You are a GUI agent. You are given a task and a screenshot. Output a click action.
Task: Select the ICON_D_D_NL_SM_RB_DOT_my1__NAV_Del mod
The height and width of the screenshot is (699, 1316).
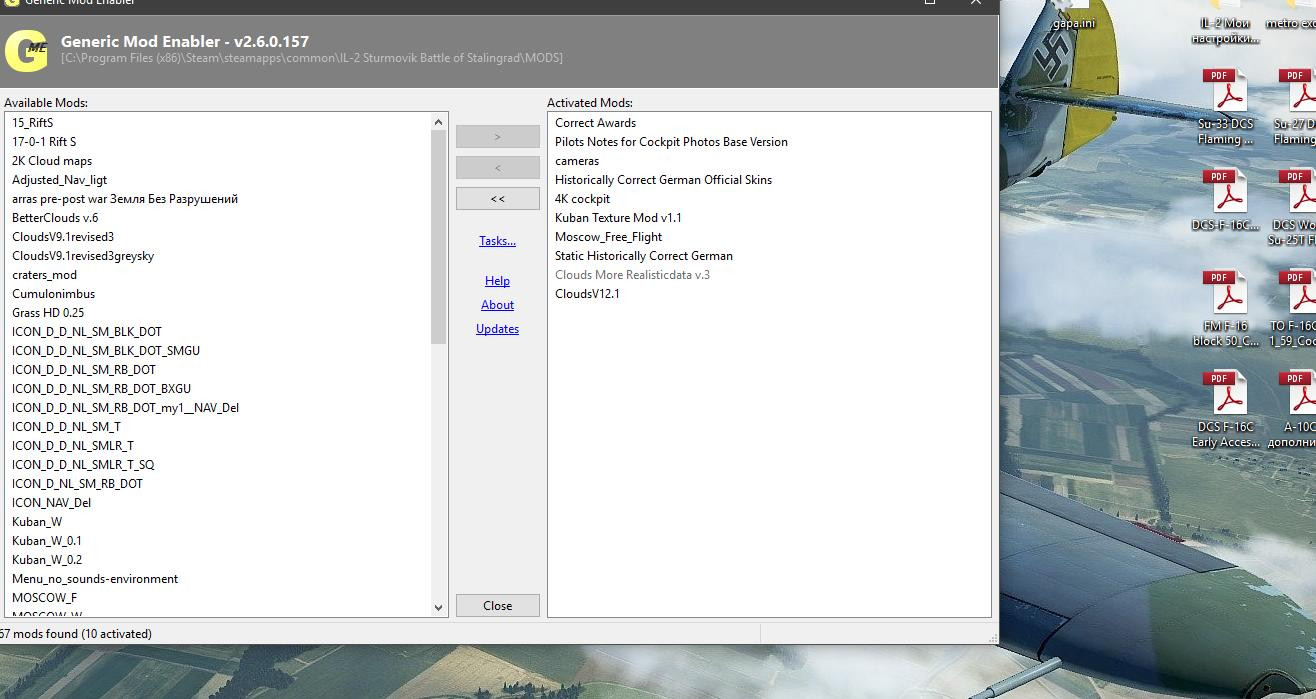pyautogui.click(x=125, y=408)
